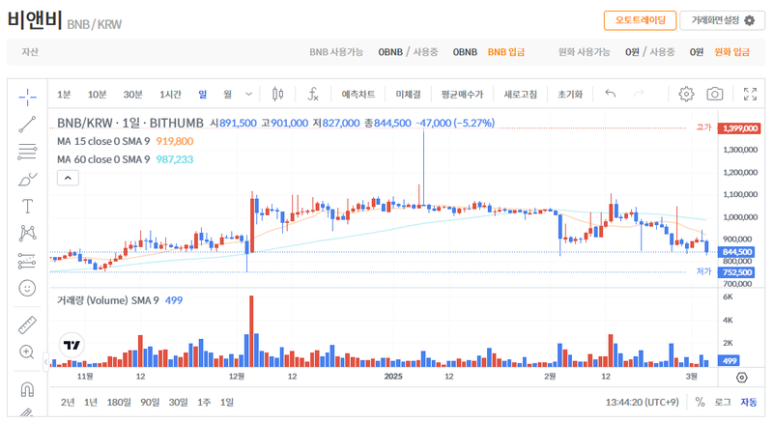Click the 499 volume axis label
Screen dimensions: 773x423
click(x=729, y=361)
